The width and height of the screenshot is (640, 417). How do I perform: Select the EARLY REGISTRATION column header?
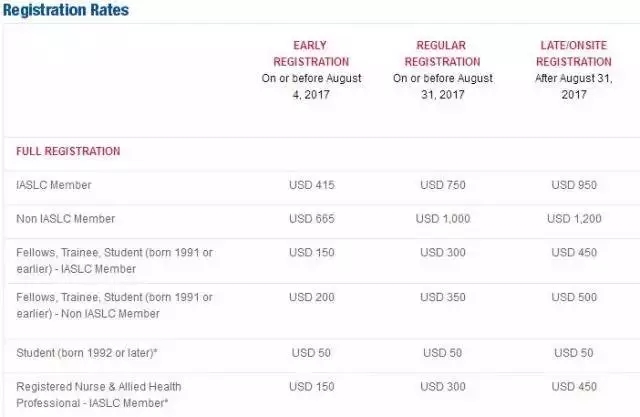coord(309,53)
